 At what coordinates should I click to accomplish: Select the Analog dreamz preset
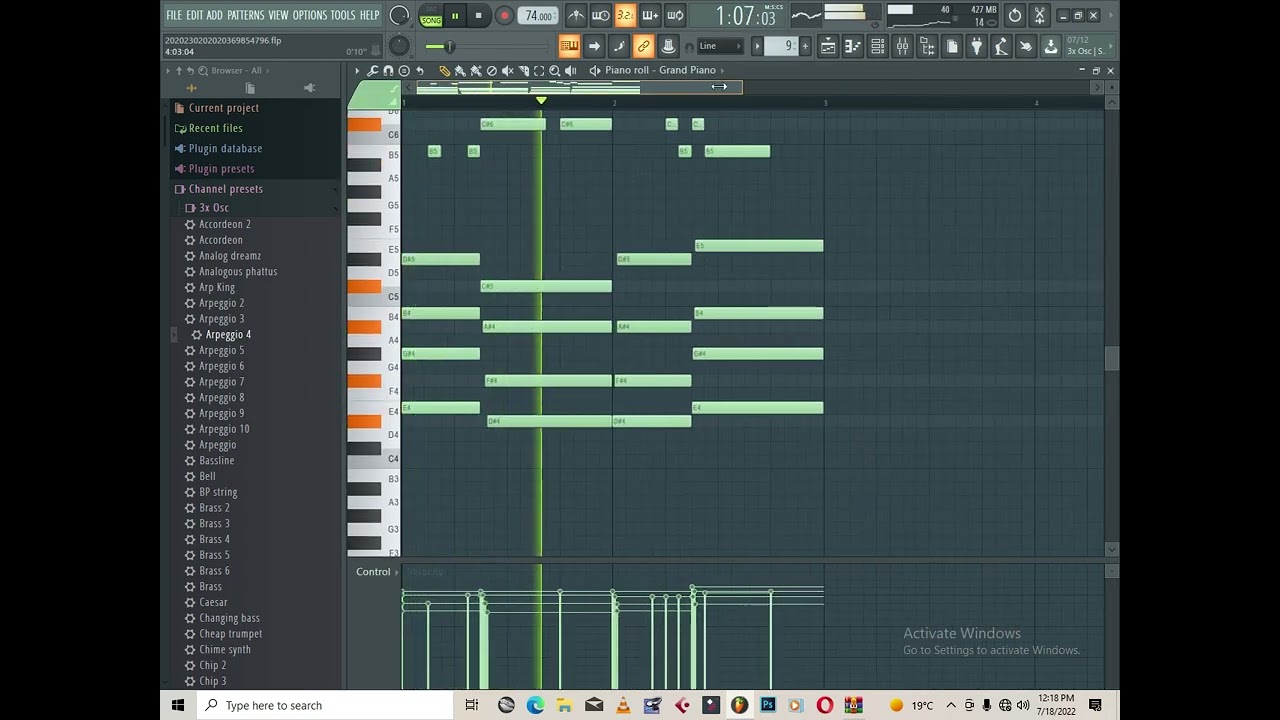[x=230, y=256]
